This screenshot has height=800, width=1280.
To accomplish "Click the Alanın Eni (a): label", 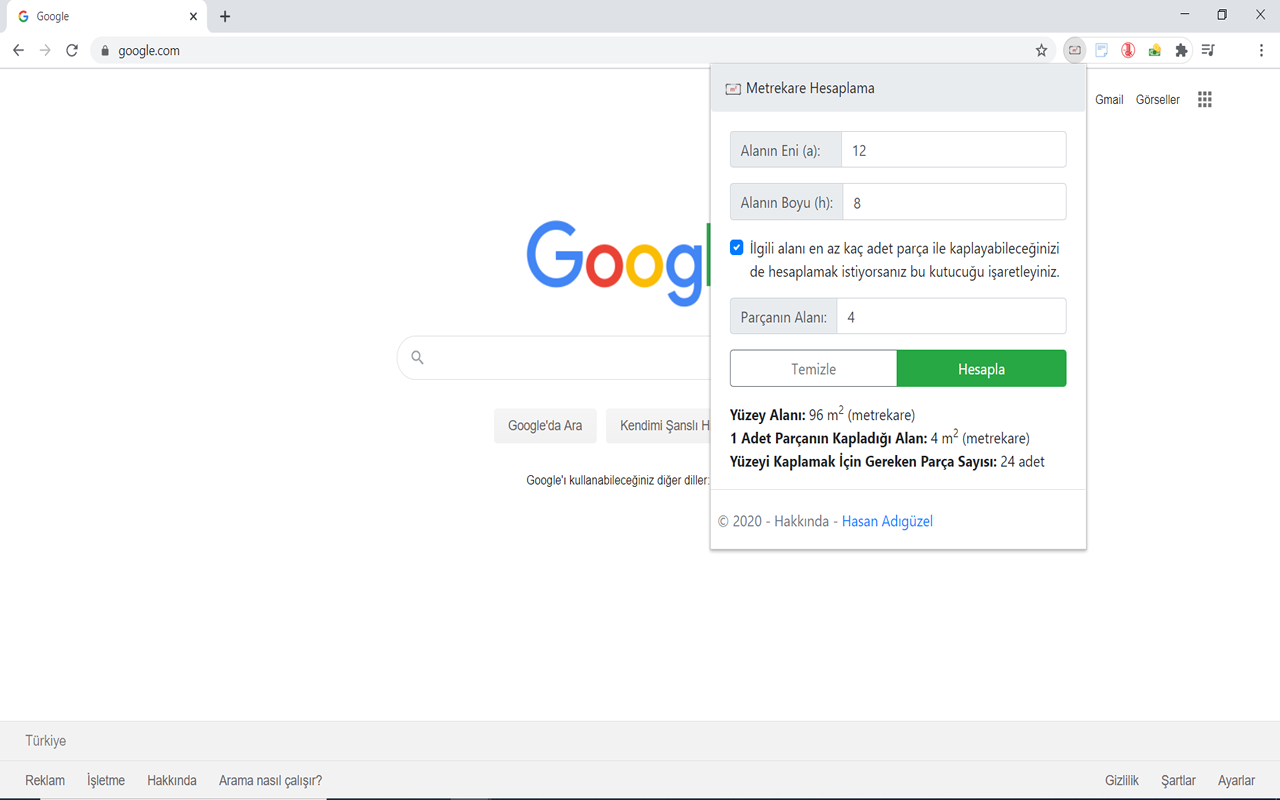I will pyautogui.click(x=785, y=150).
